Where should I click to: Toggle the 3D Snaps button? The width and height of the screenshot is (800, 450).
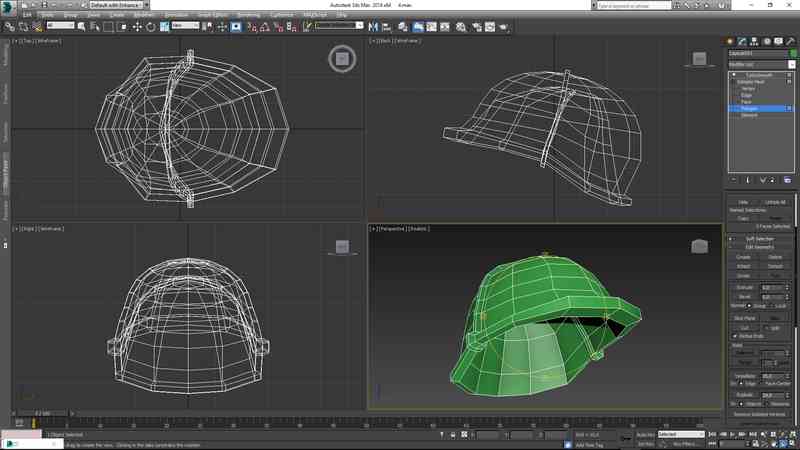pos(252,27)
